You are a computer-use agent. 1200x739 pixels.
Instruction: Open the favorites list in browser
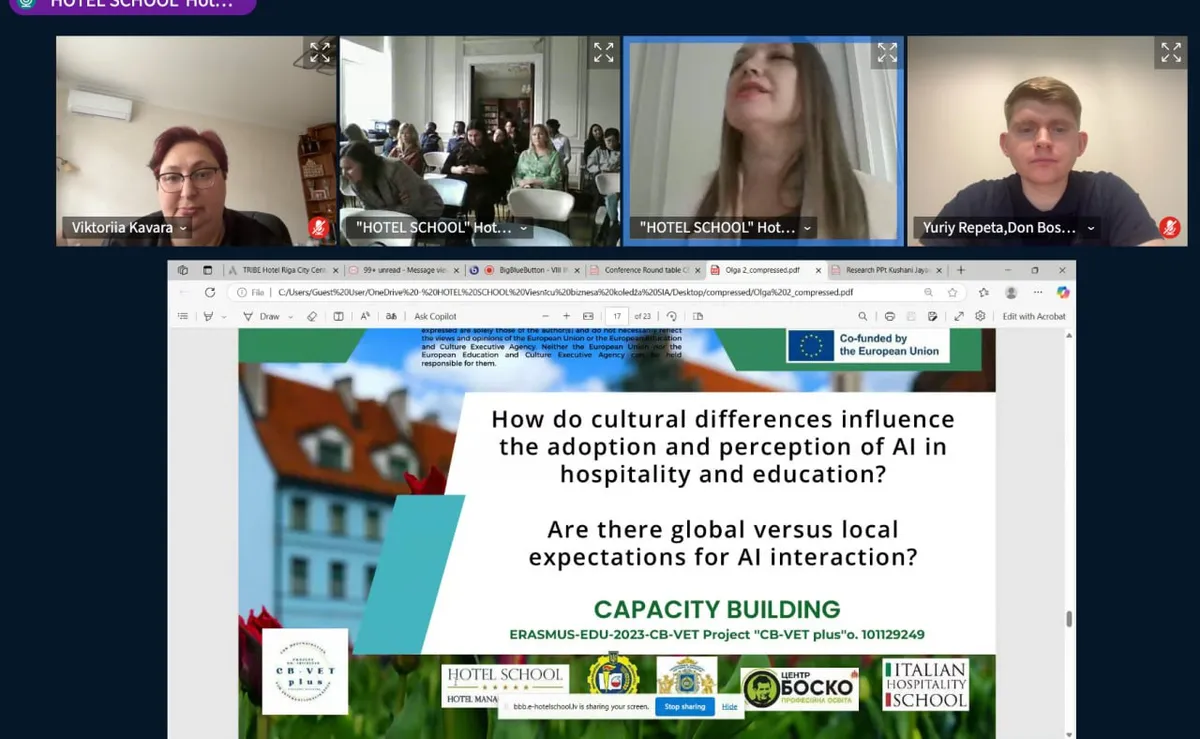coord(984,292)
